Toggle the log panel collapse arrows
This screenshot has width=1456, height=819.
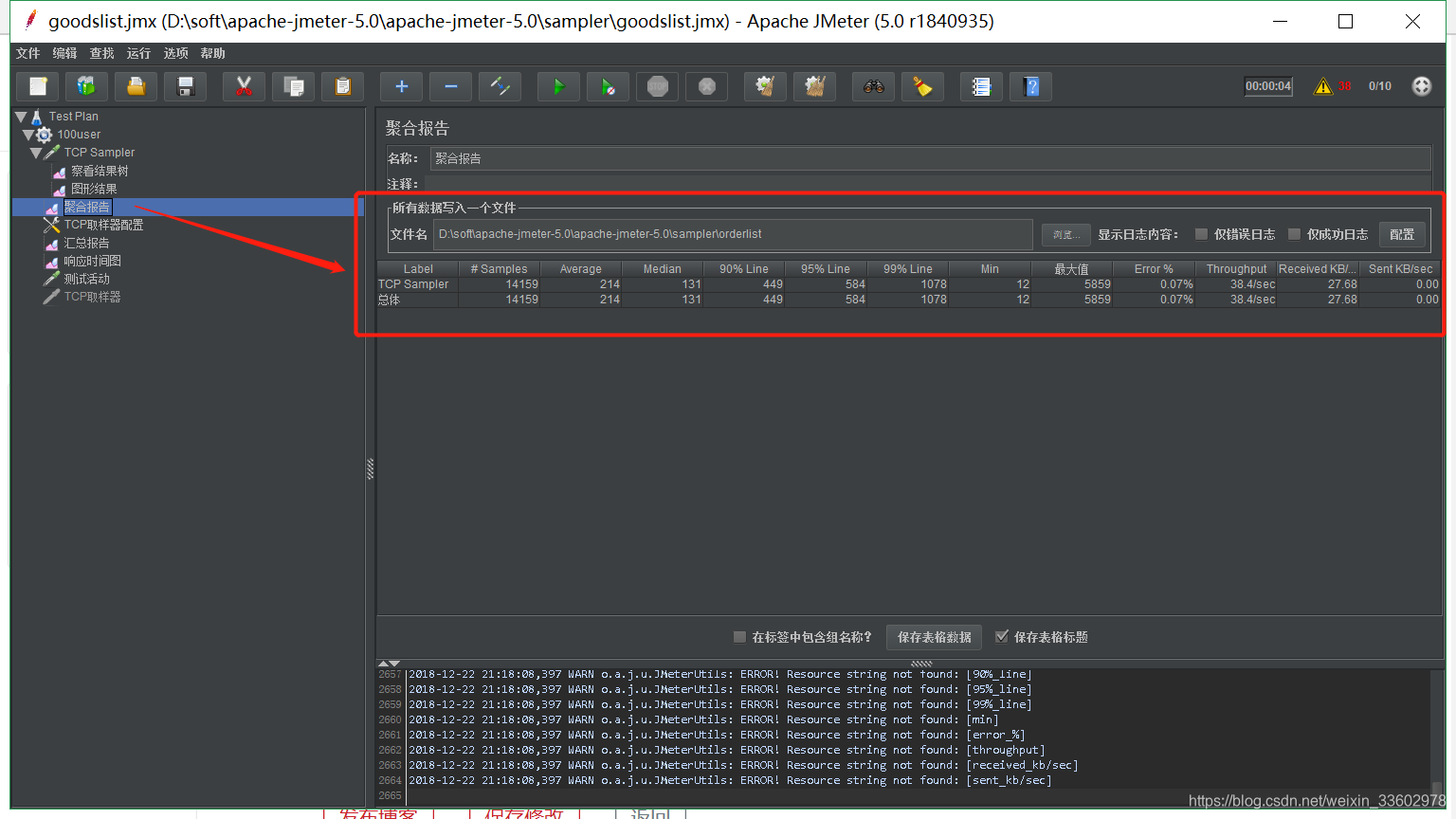(x=389, y=664)
